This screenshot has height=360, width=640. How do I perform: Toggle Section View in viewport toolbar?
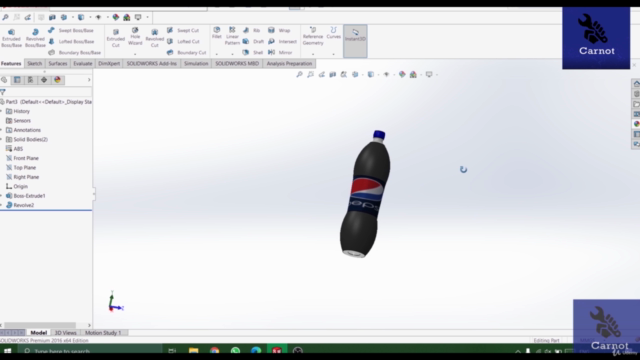point(333,74)
